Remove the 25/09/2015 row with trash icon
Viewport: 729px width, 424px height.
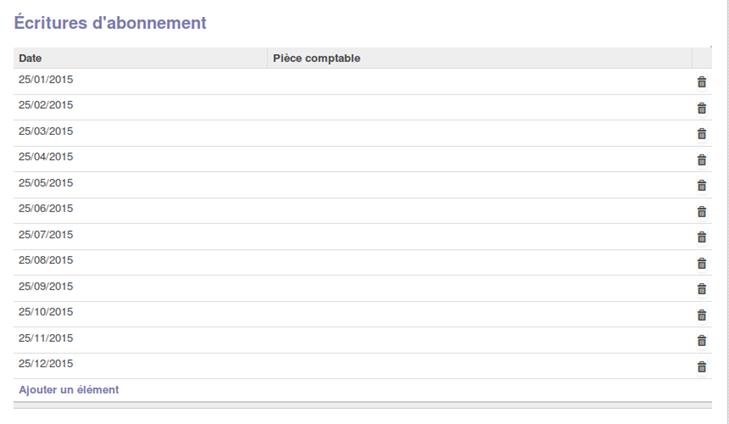pos(702,288)
